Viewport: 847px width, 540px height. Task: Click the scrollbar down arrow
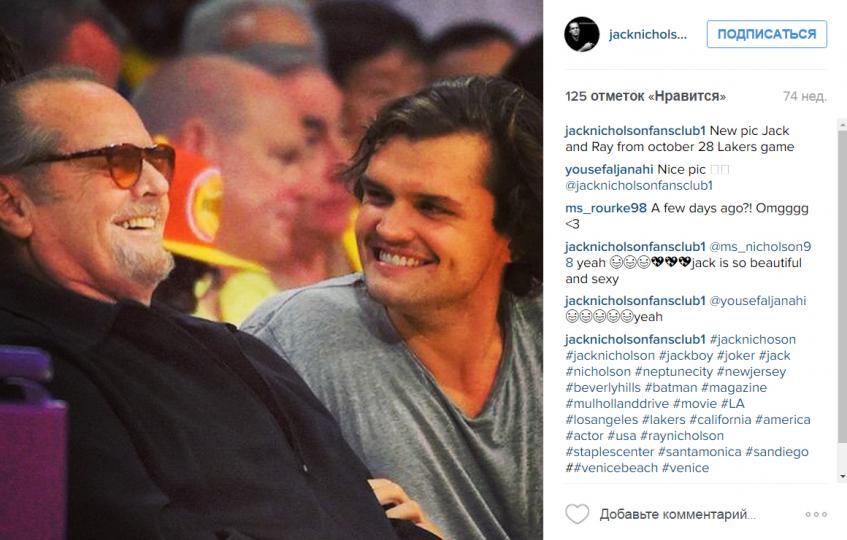[x=842, y=477]
